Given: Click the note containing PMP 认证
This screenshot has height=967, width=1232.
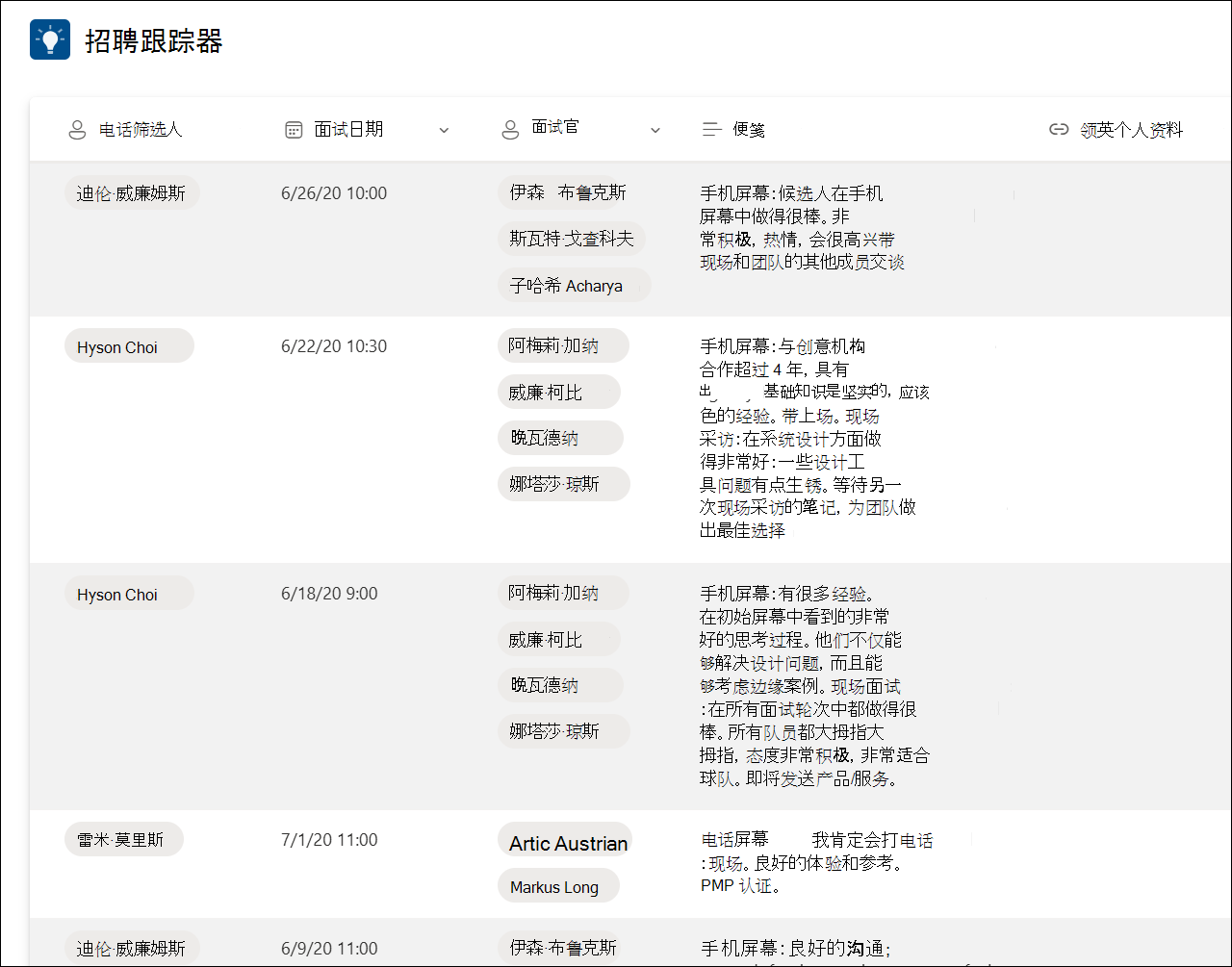Looking at the screenshot, I should coord(816,863).
